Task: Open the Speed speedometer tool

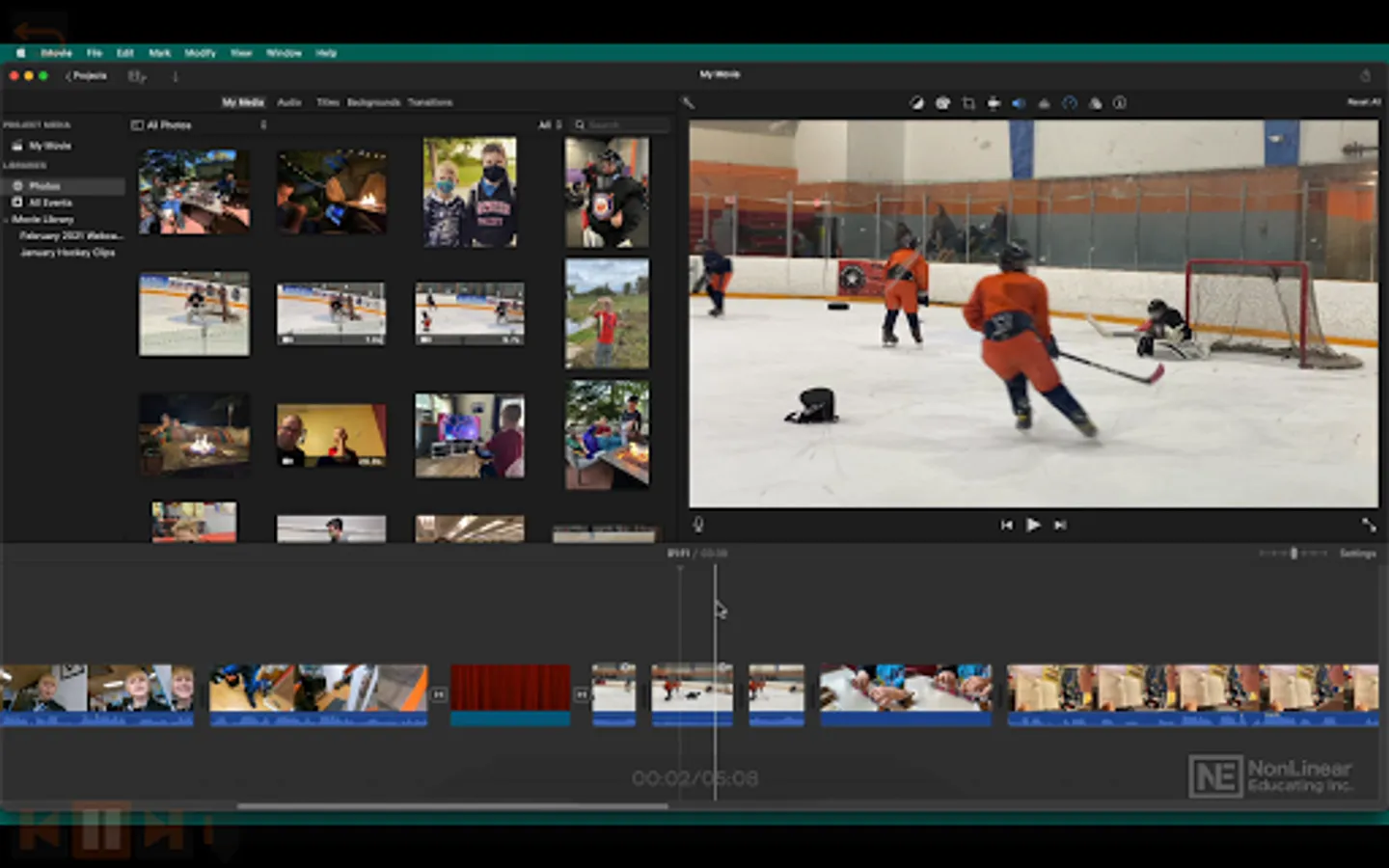Action: (1070, 103)
